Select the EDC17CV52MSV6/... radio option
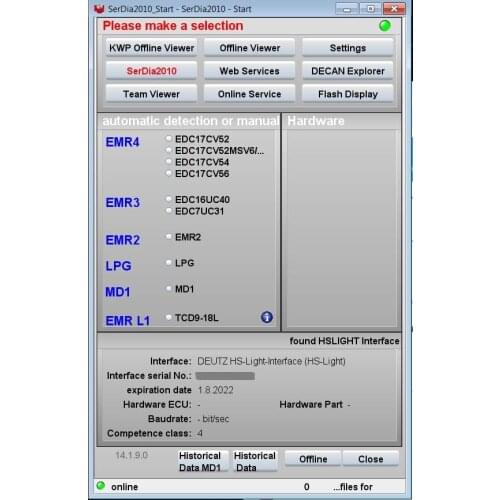The height and width of the screenshot is (500, 500). [169, 150]
